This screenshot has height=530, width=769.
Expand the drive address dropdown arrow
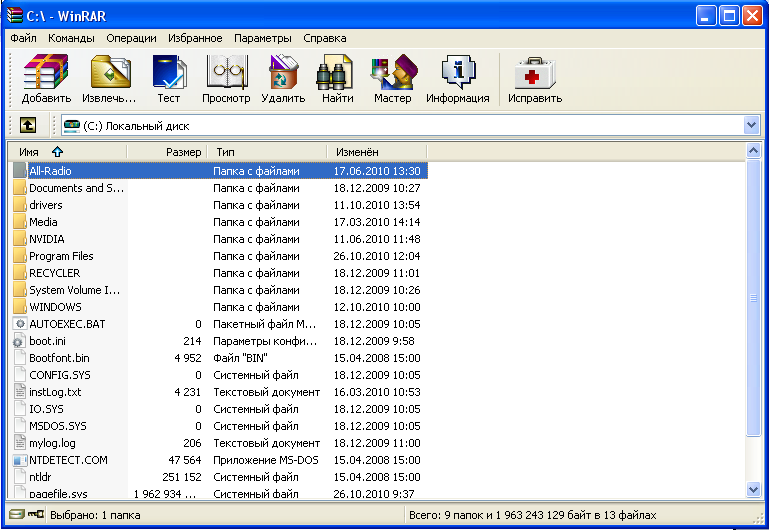tap(751, 125)
